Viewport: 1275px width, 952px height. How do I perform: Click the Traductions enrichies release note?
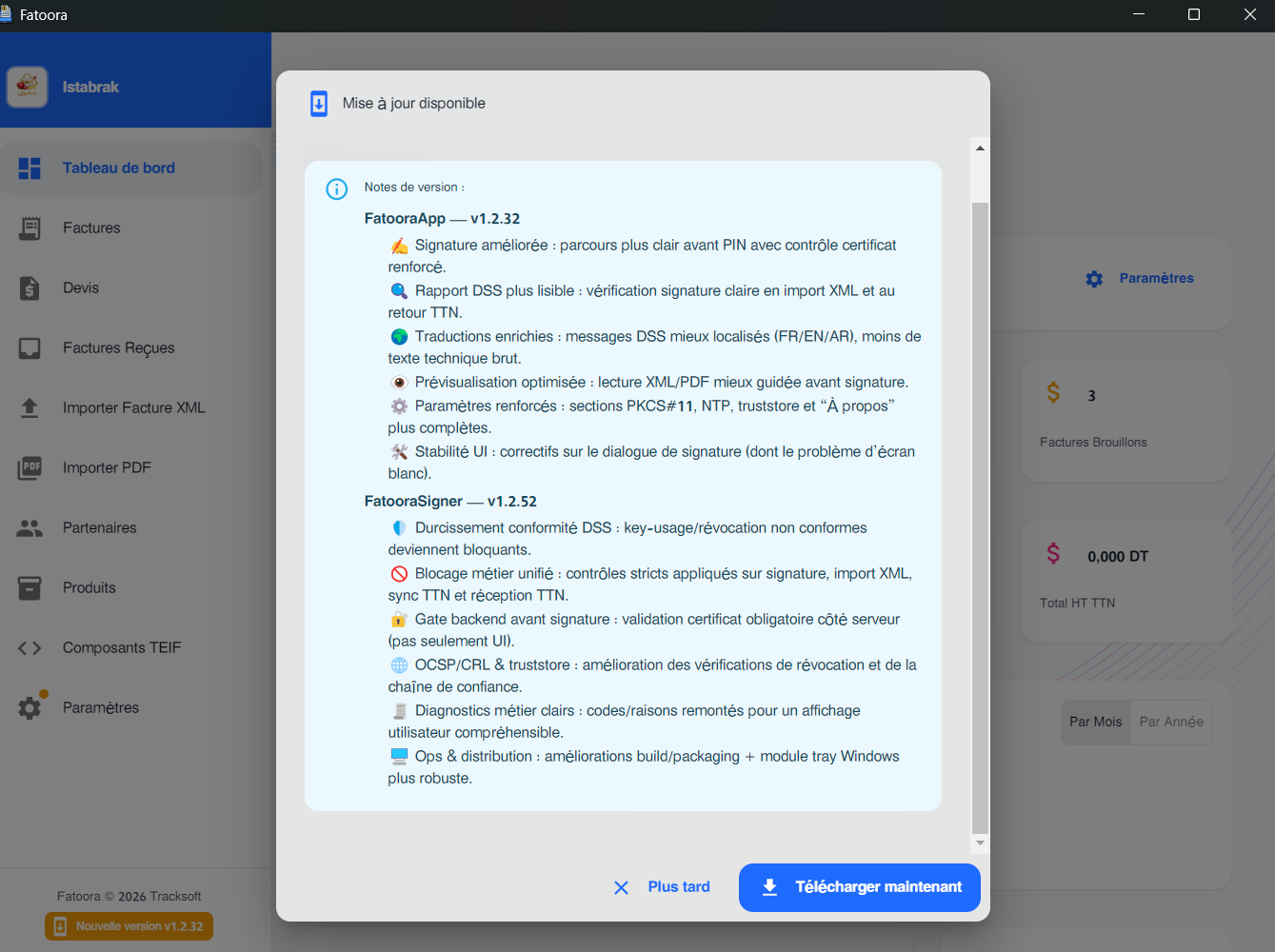(655, 347)
